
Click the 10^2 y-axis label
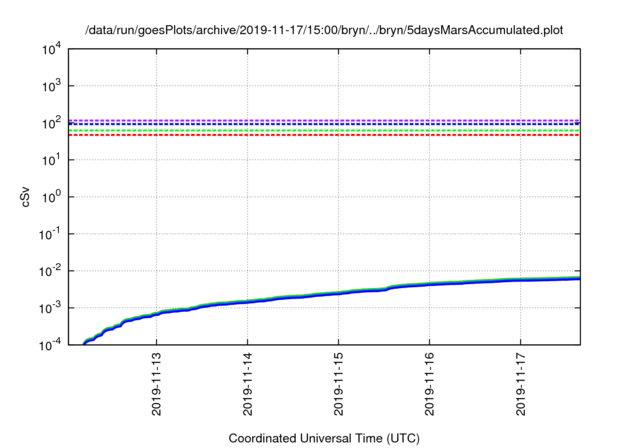[x=52, y=123]
